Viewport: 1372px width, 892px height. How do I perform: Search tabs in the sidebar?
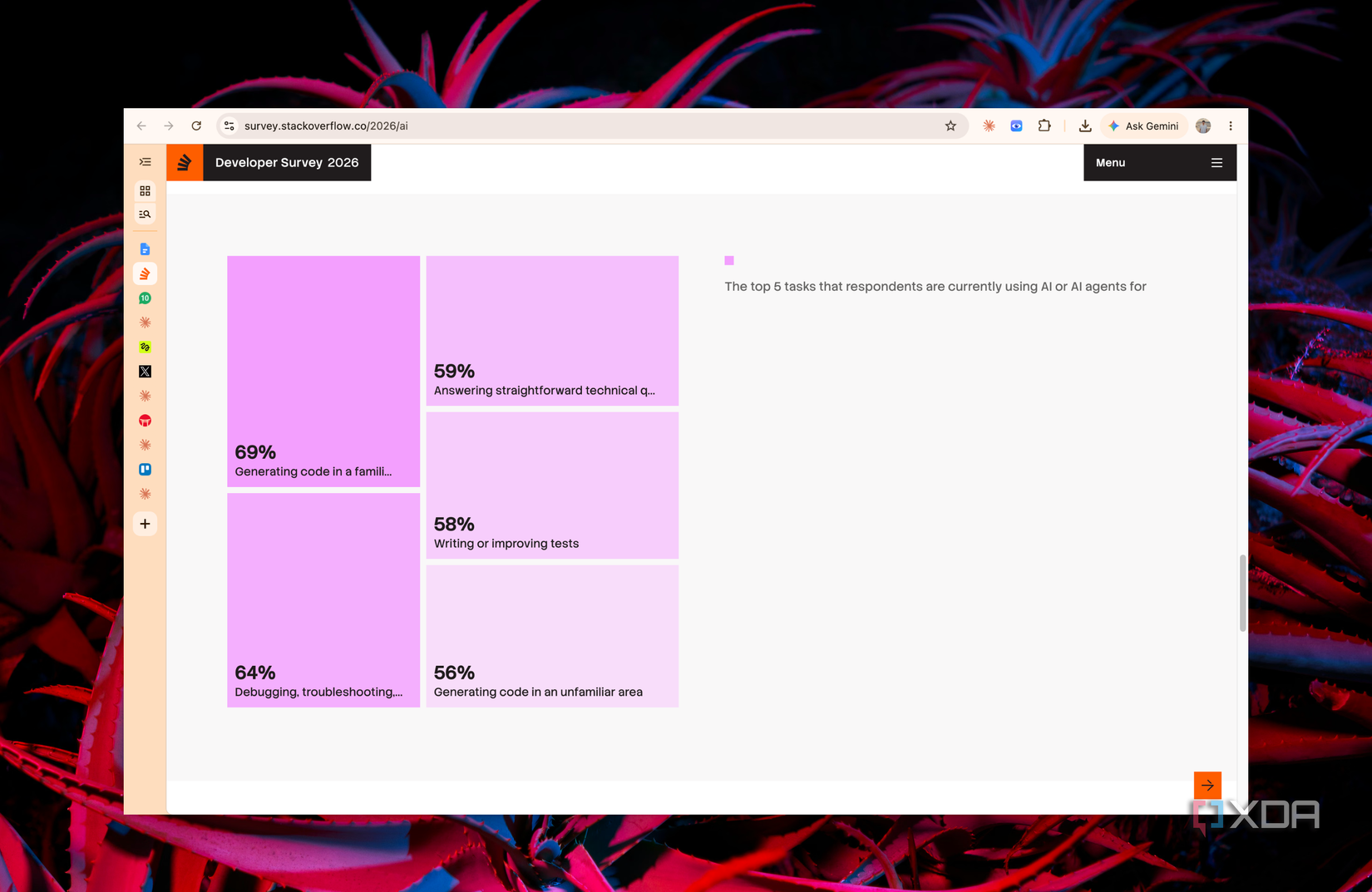coord(145,214)
